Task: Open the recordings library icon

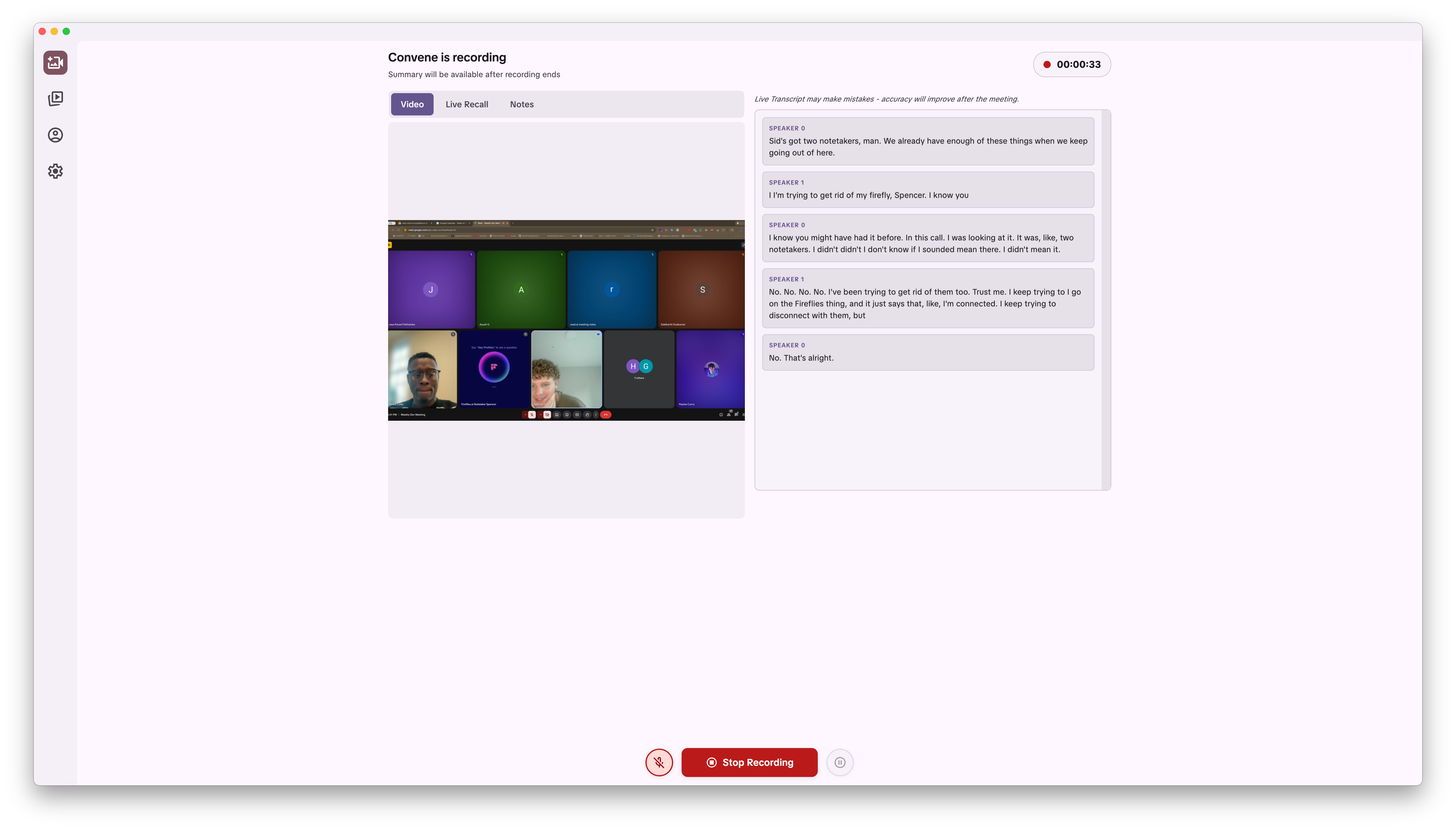Action: coord(55,98)
